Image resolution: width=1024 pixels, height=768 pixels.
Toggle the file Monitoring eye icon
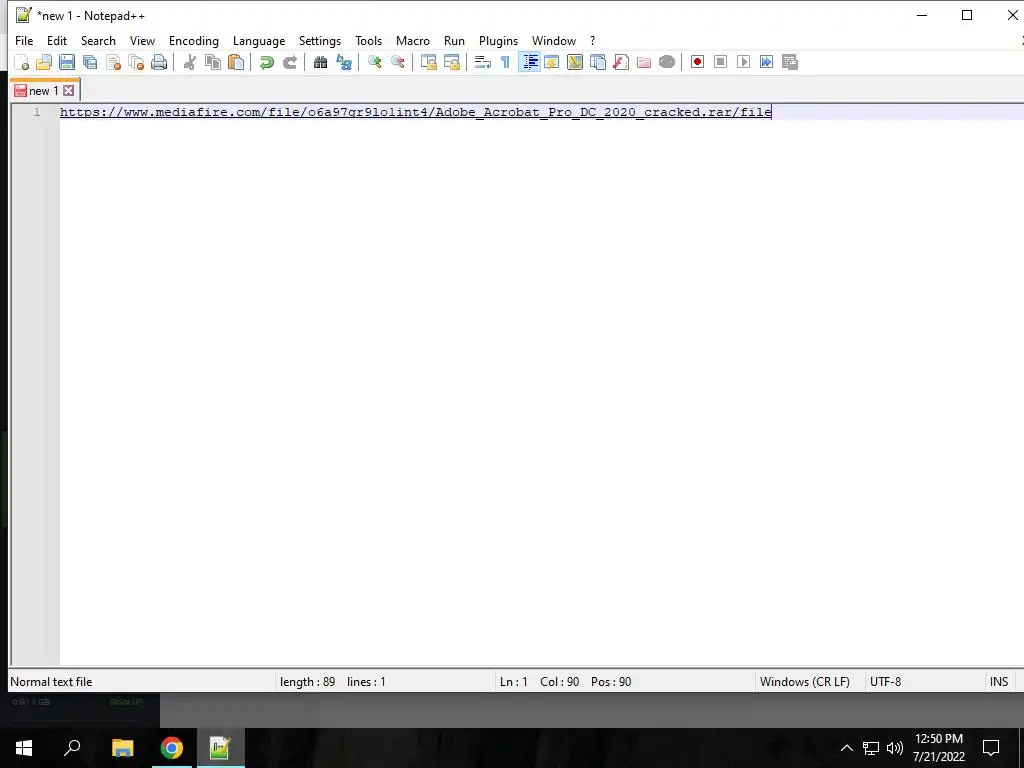pos(667,62)
